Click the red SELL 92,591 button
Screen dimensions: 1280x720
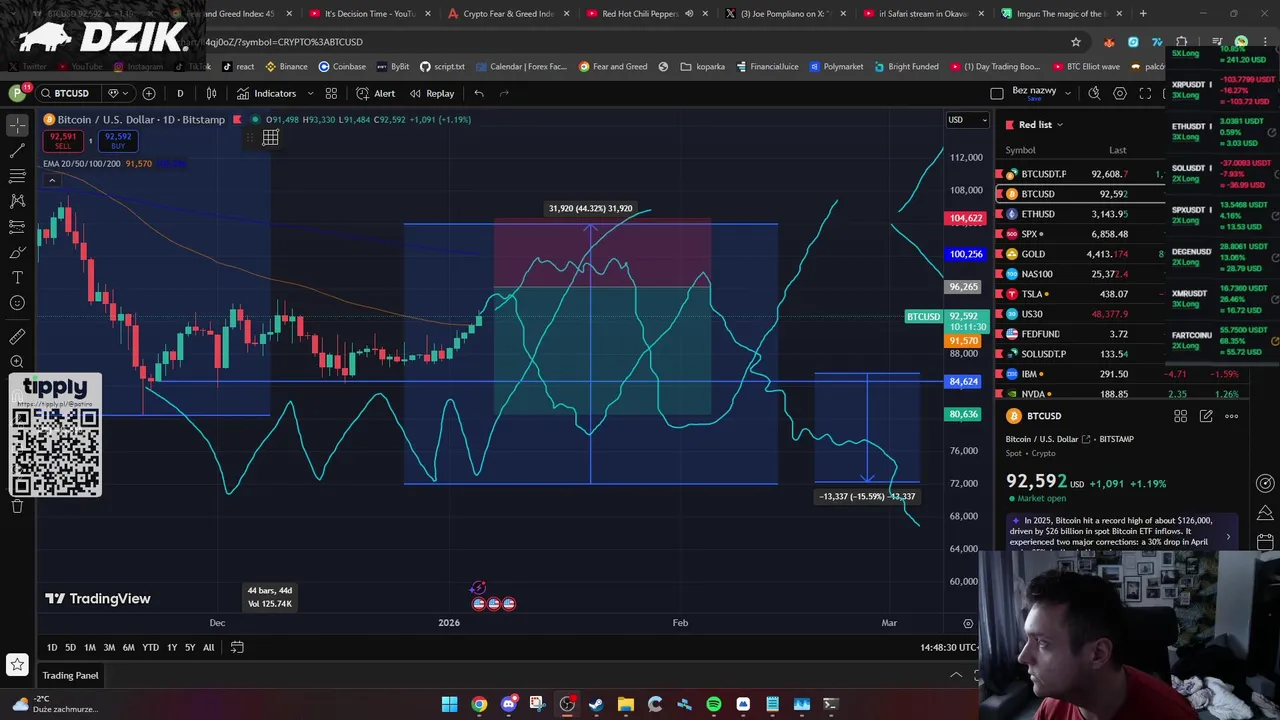[x=63, y=140]
